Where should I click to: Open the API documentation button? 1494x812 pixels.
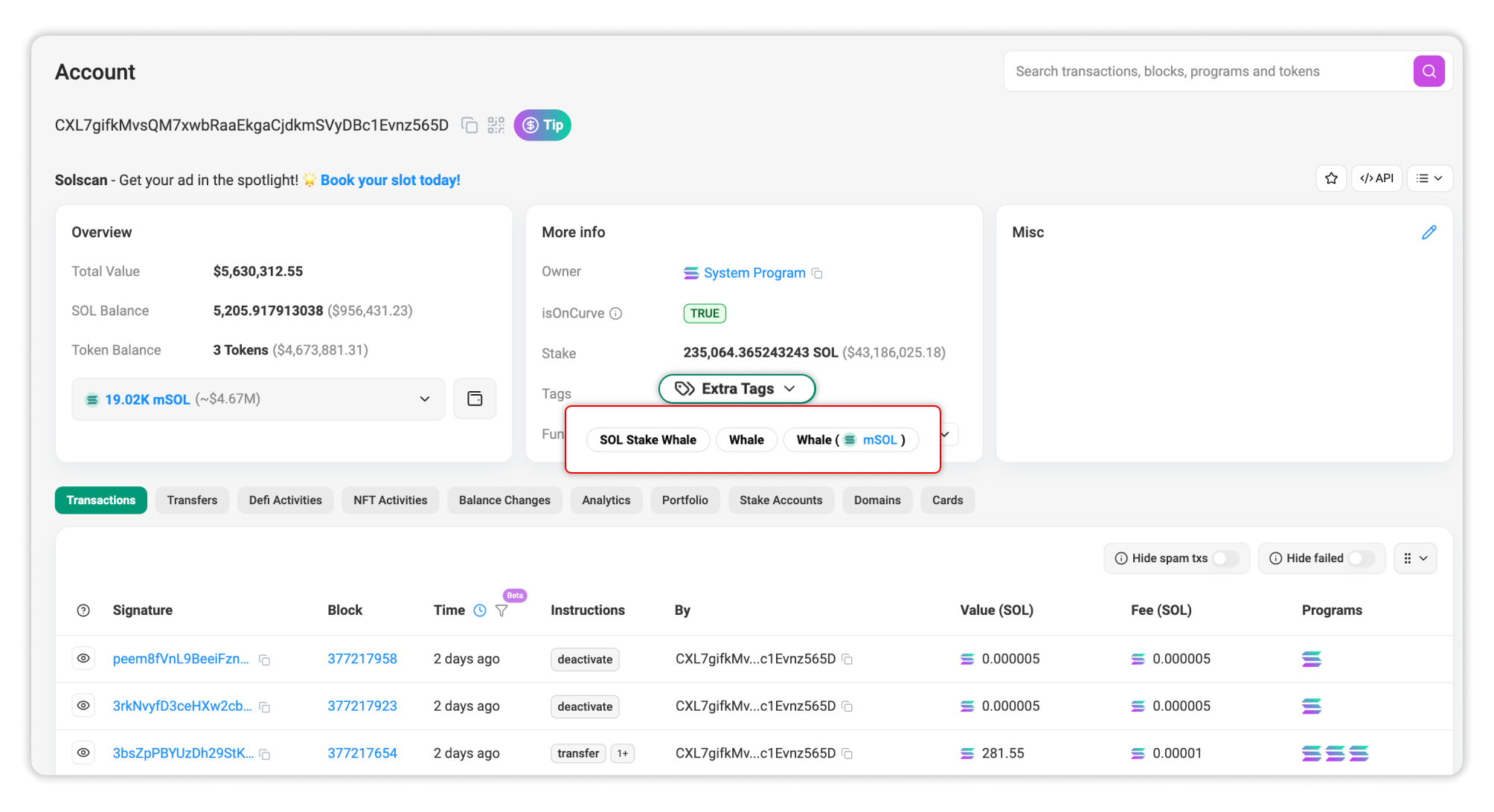1376,178
